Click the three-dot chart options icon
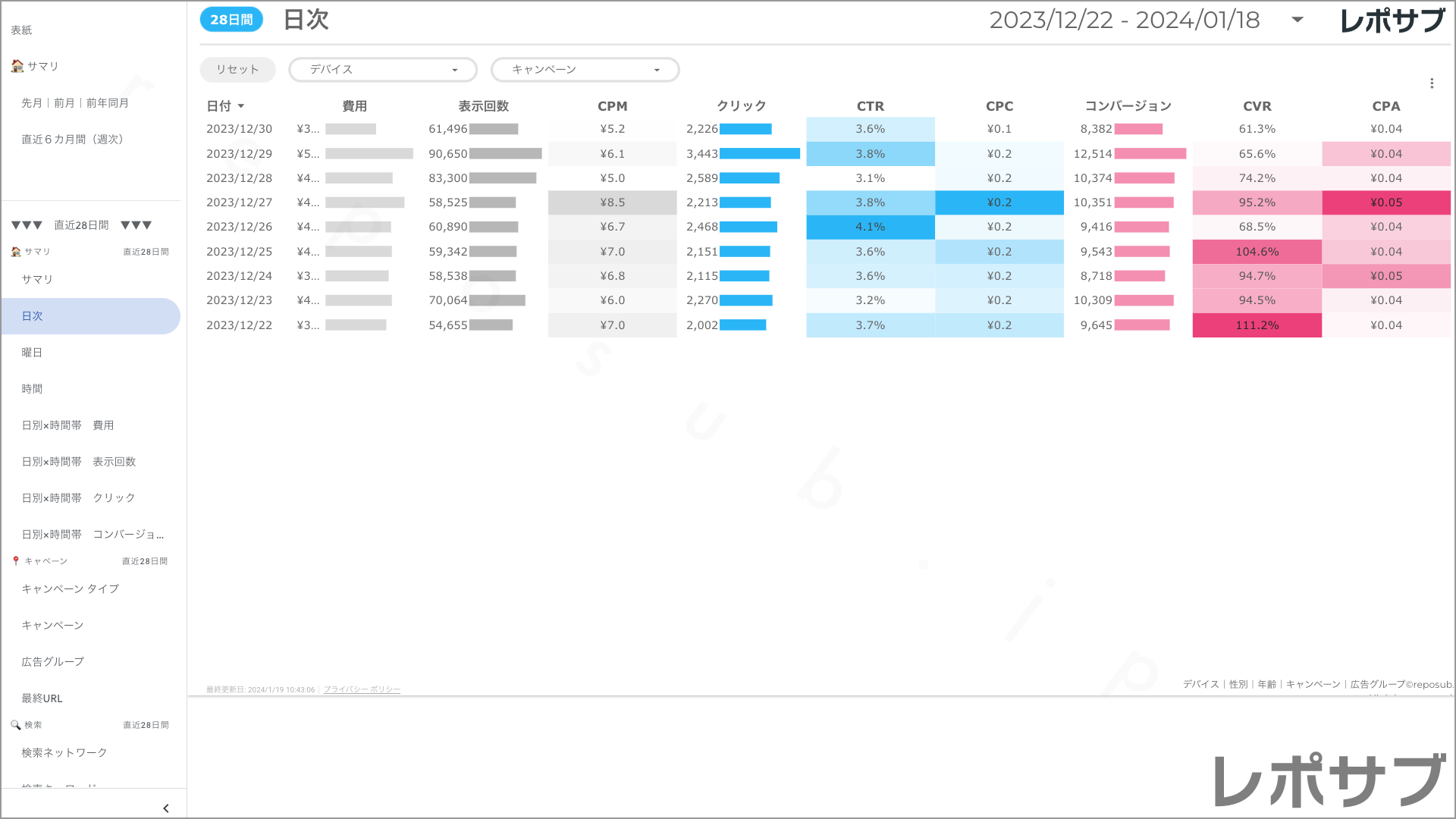Viewport: 1456px width, 819px height. (1432, 83)
